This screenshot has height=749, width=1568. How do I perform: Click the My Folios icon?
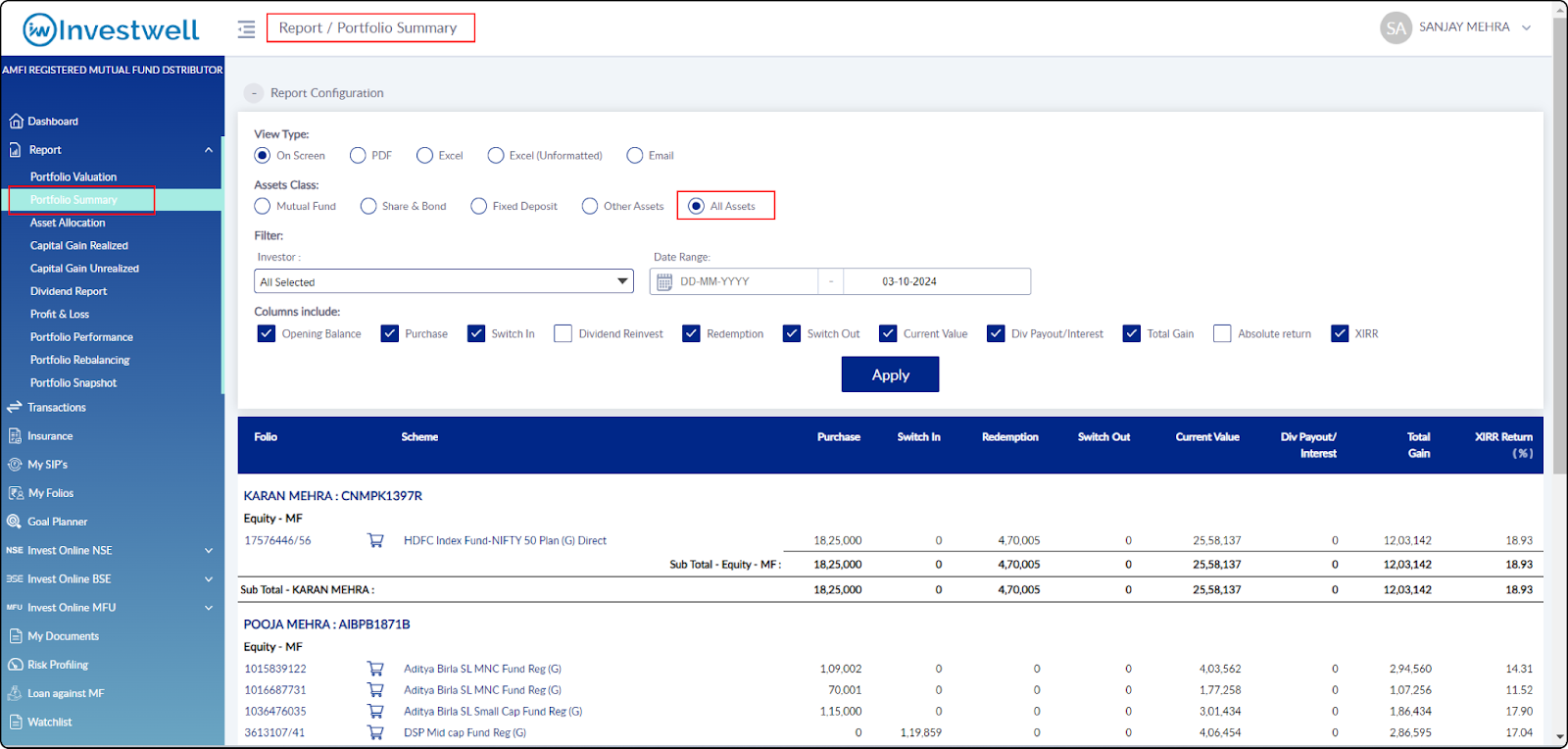(16, 493)
